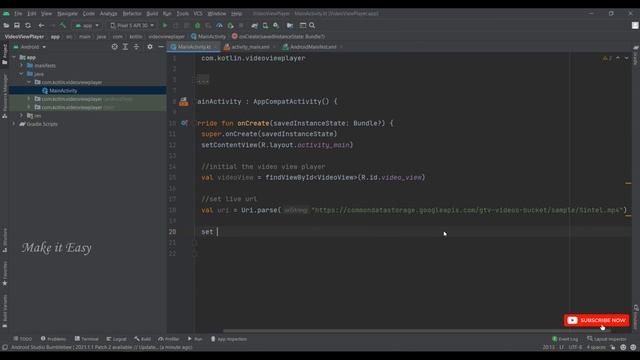Click the horizontal scrollbar under the editor
Viewport: 640px width, 360px height.
point(416,331)
